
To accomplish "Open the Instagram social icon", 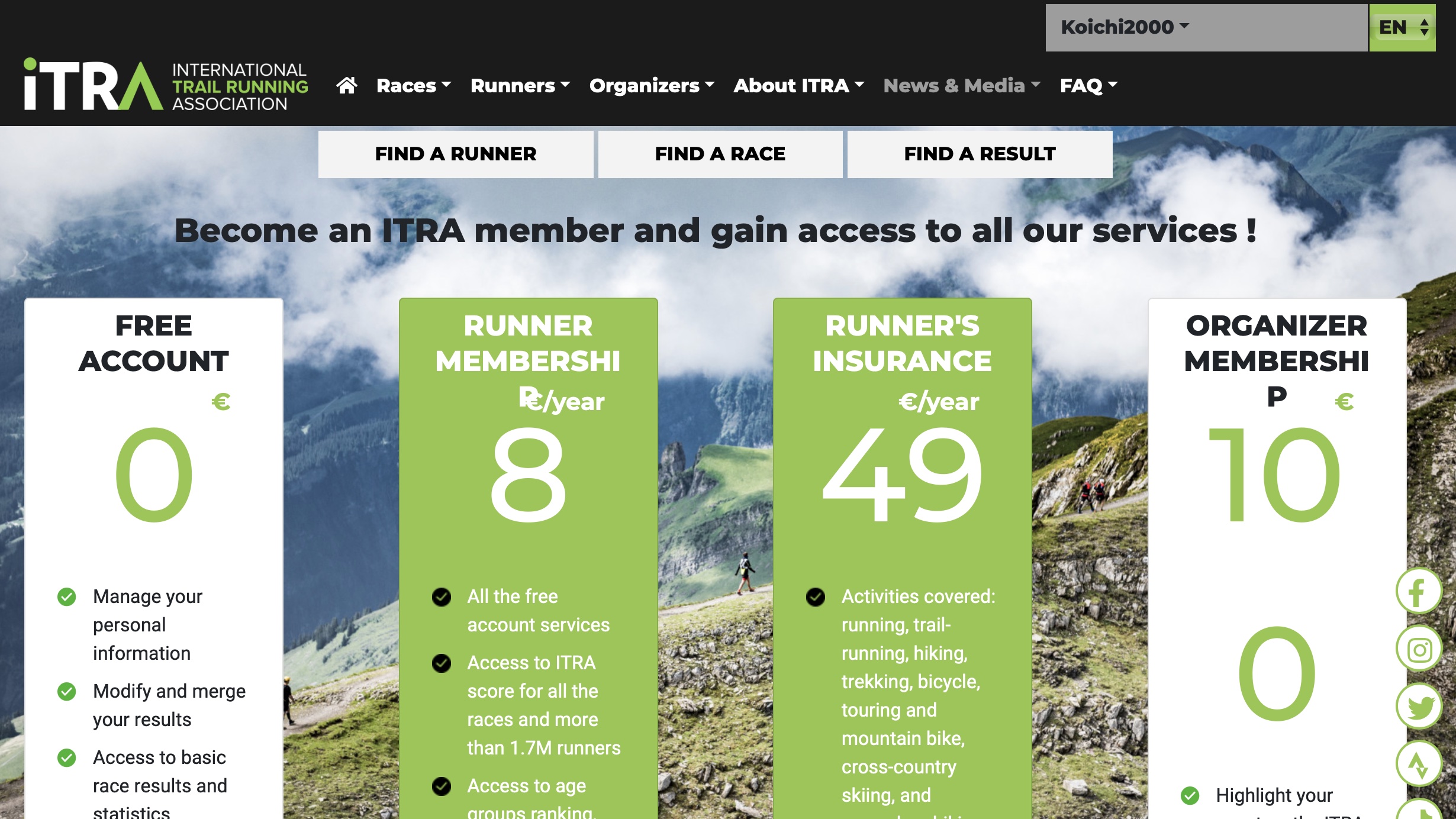I will (x=1418, y=649).
